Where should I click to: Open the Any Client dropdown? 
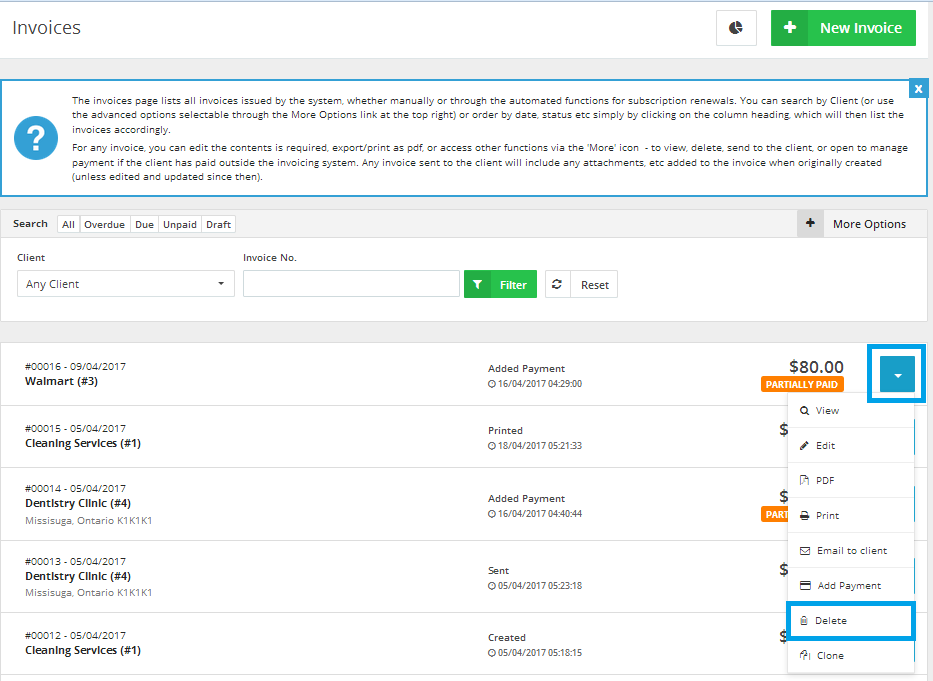[126, 284]
